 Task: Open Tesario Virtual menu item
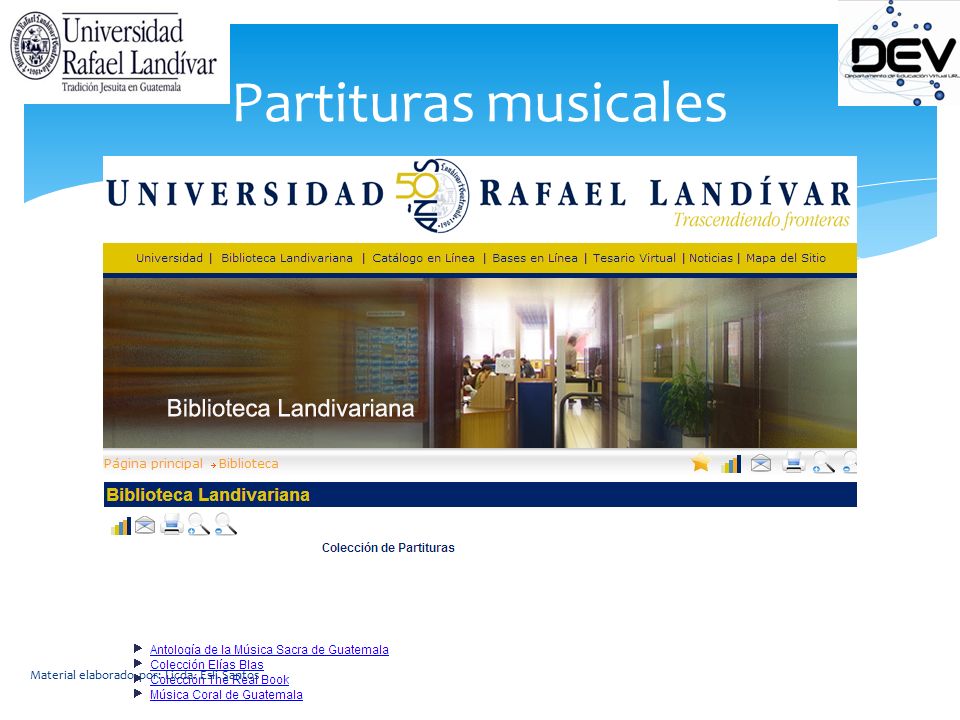pos(634,258)
